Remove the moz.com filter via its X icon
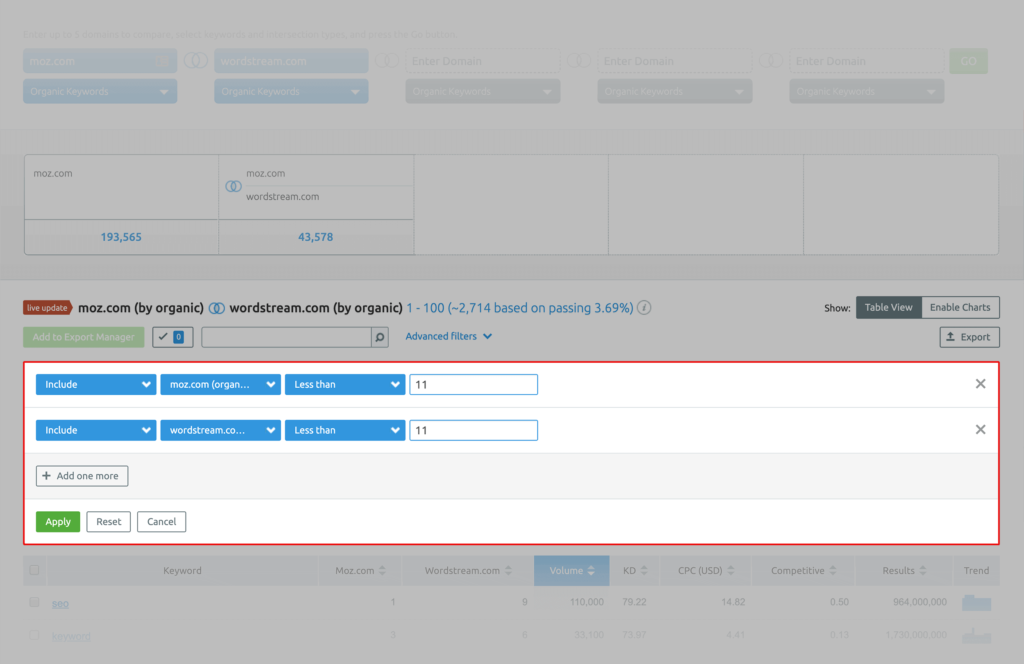The width and height of the screenshot is (1024, 664). [981, 384]
